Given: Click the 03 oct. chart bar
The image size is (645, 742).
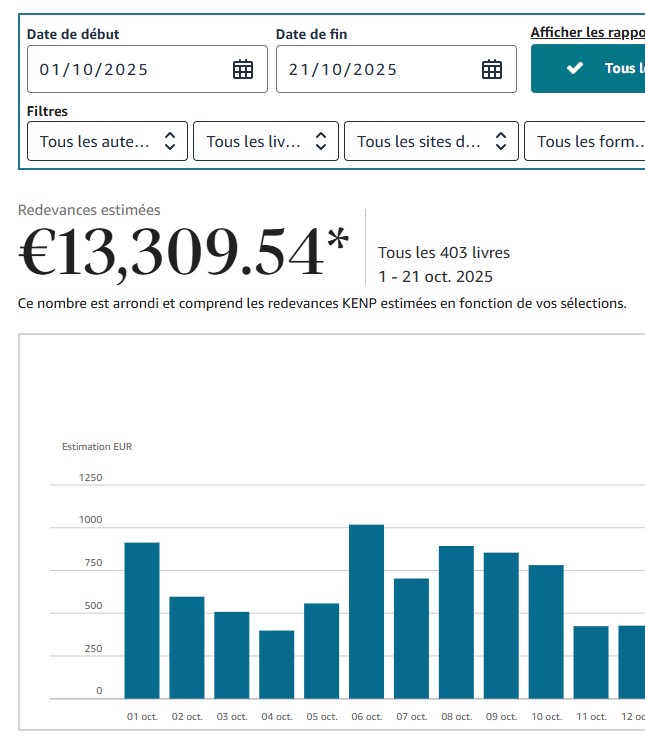Looking at the screenshot, I should [232, 655].
